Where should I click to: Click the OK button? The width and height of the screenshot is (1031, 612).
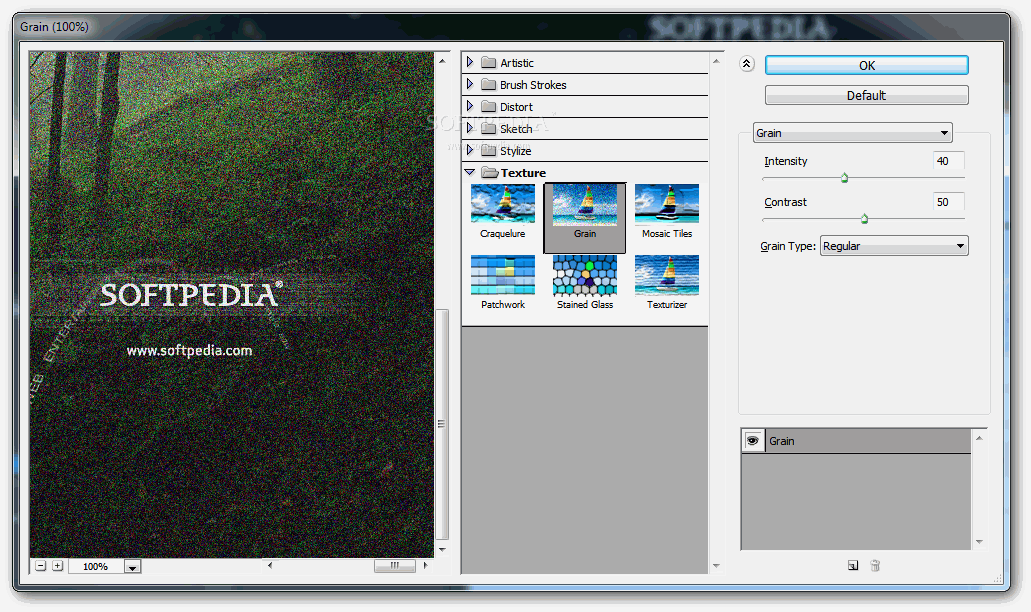tap(867, 65)
